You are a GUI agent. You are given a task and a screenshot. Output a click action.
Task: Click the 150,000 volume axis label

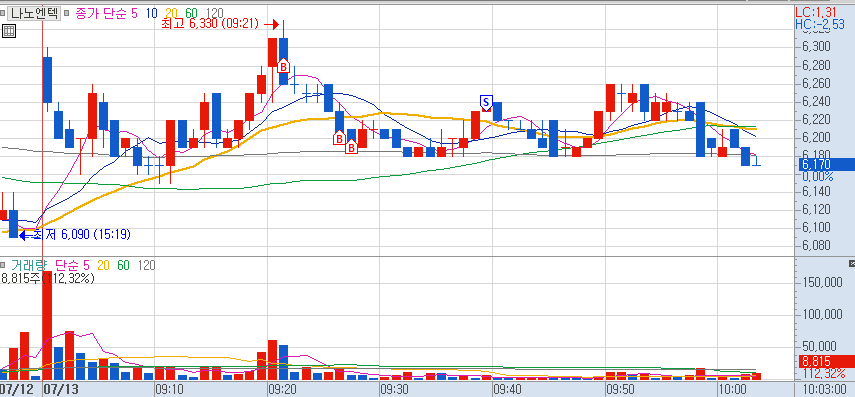coord(822,282)
